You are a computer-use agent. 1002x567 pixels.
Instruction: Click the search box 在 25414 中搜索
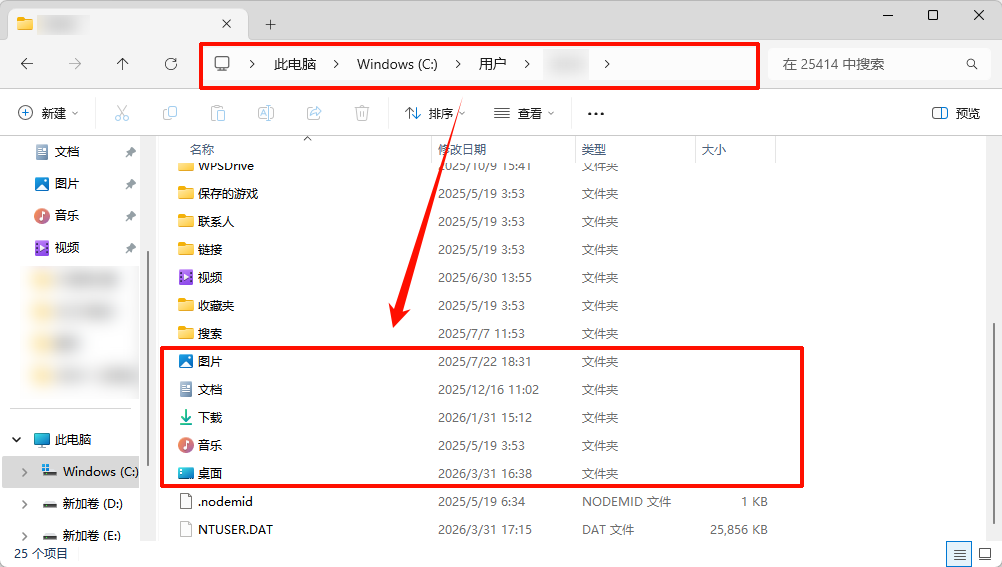877,64
